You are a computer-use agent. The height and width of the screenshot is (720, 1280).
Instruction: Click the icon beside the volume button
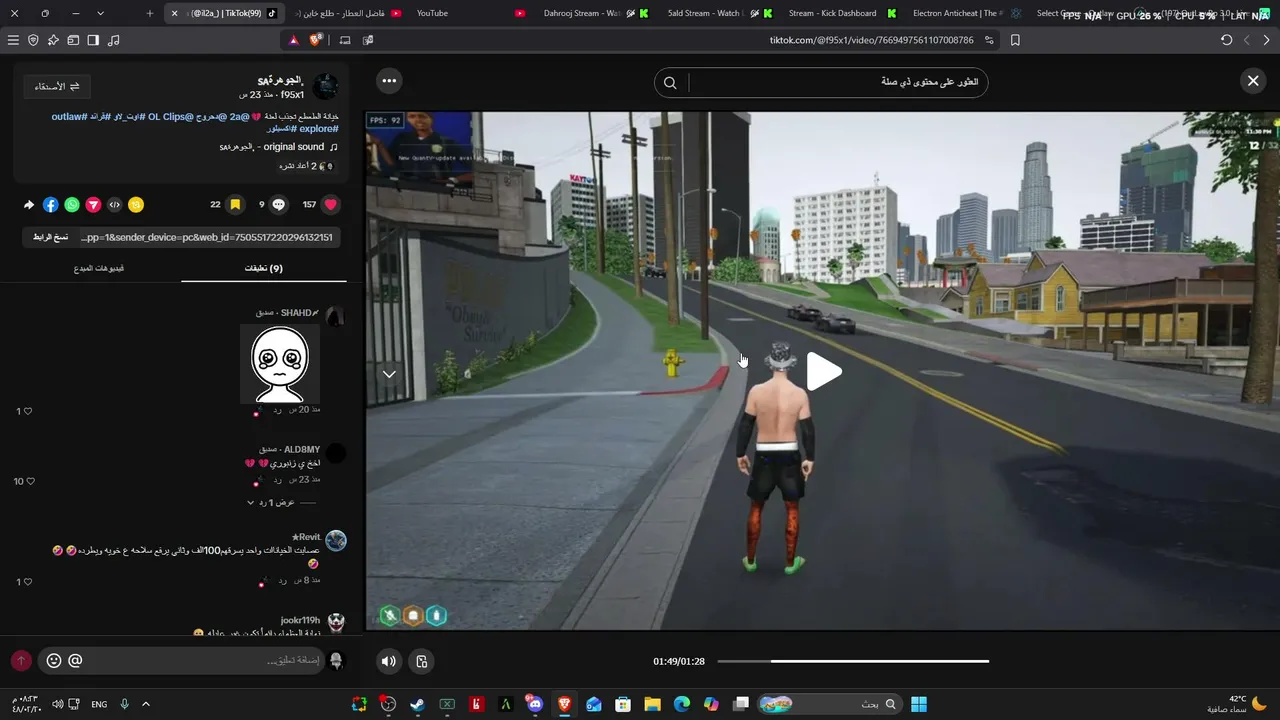click(x=422, y=661)
